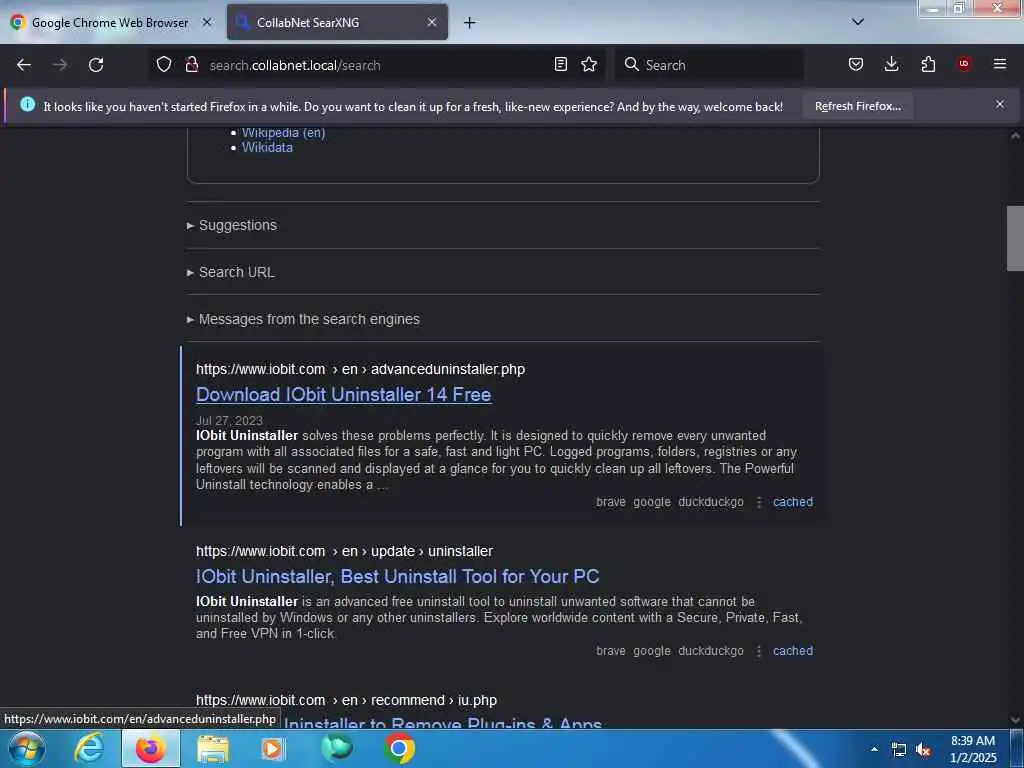Viewport: 1024px width, 768px height.
Task: Open the Firefox hamburger menu
Action: click(1000, 64)
